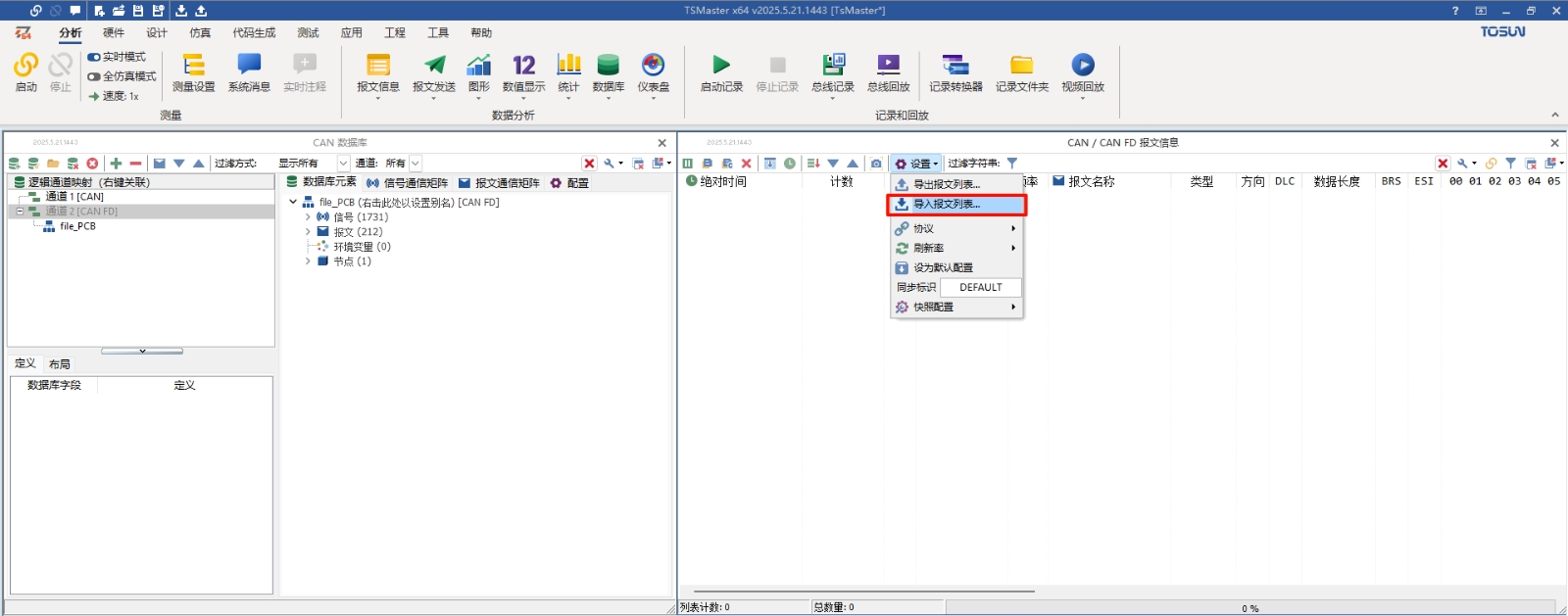Select 导入报文列表 from the settings menu
1568x616 pixels.
point(955,205)
